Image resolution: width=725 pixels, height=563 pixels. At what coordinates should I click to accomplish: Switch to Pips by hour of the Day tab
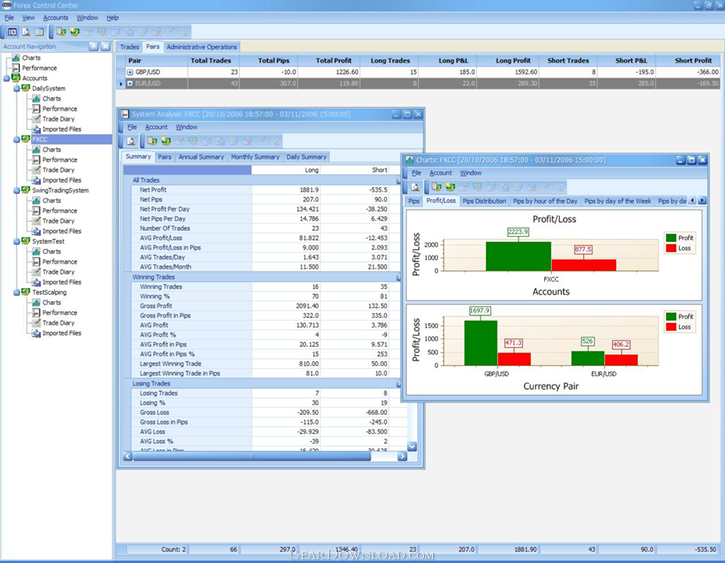point(545,201)
